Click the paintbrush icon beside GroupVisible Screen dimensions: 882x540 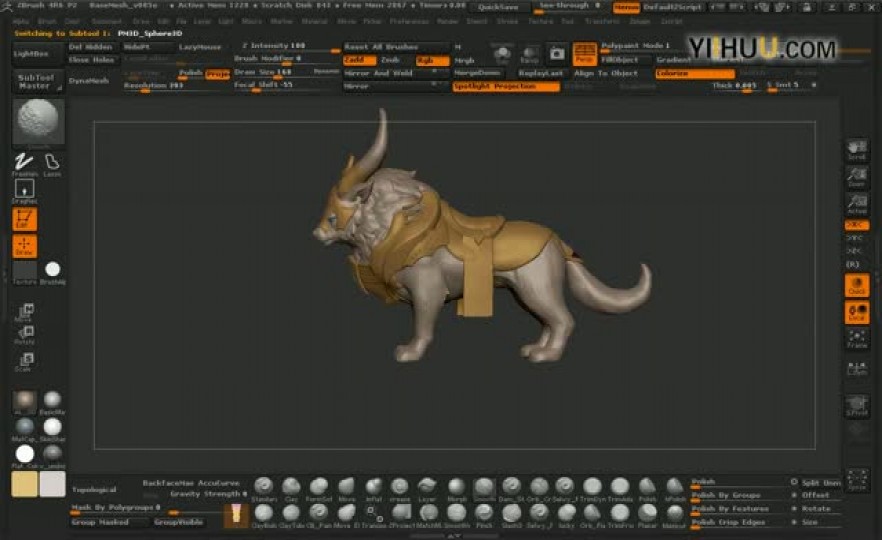coord(236,515)
